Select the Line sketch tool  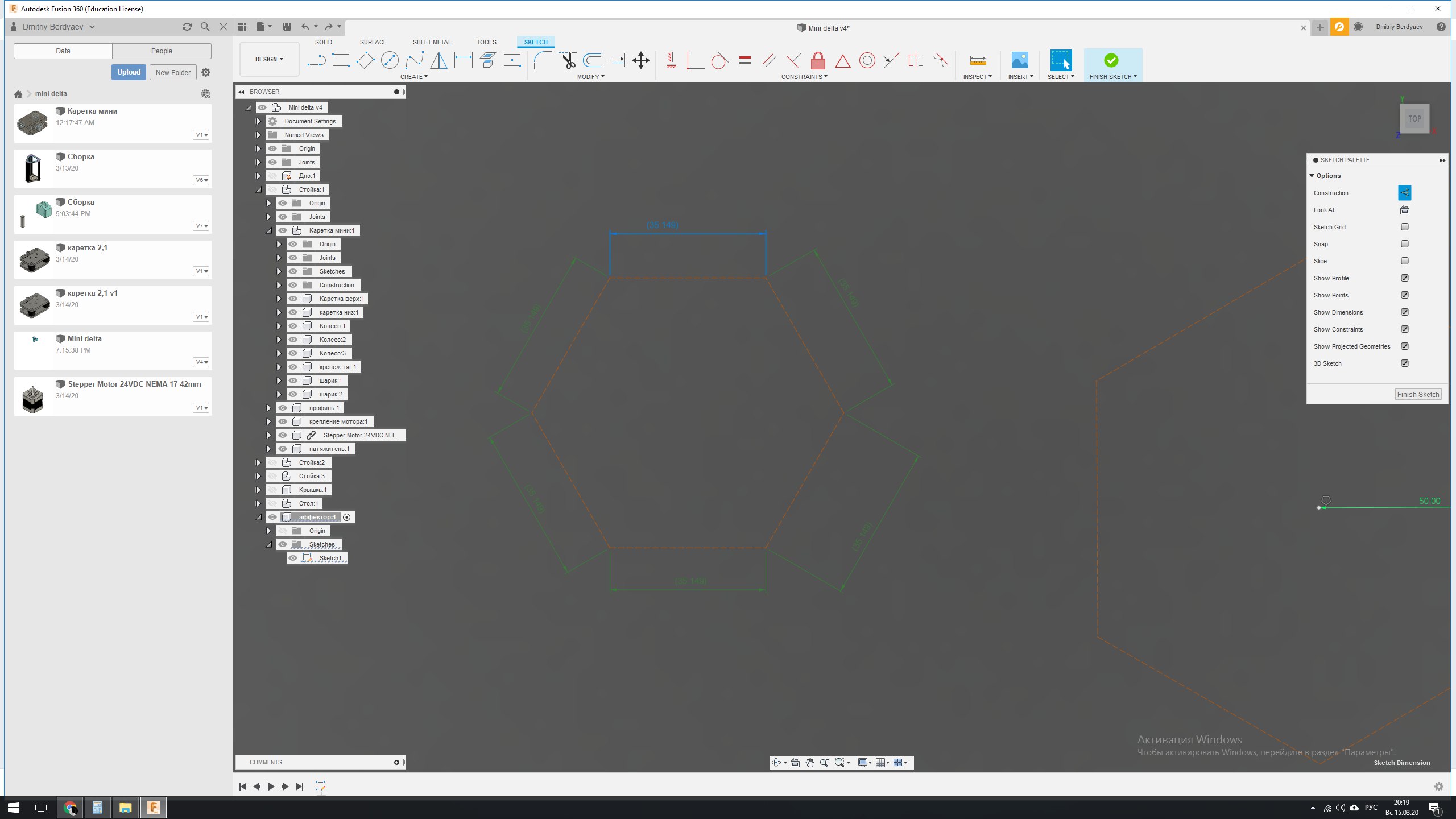point(316,60)
